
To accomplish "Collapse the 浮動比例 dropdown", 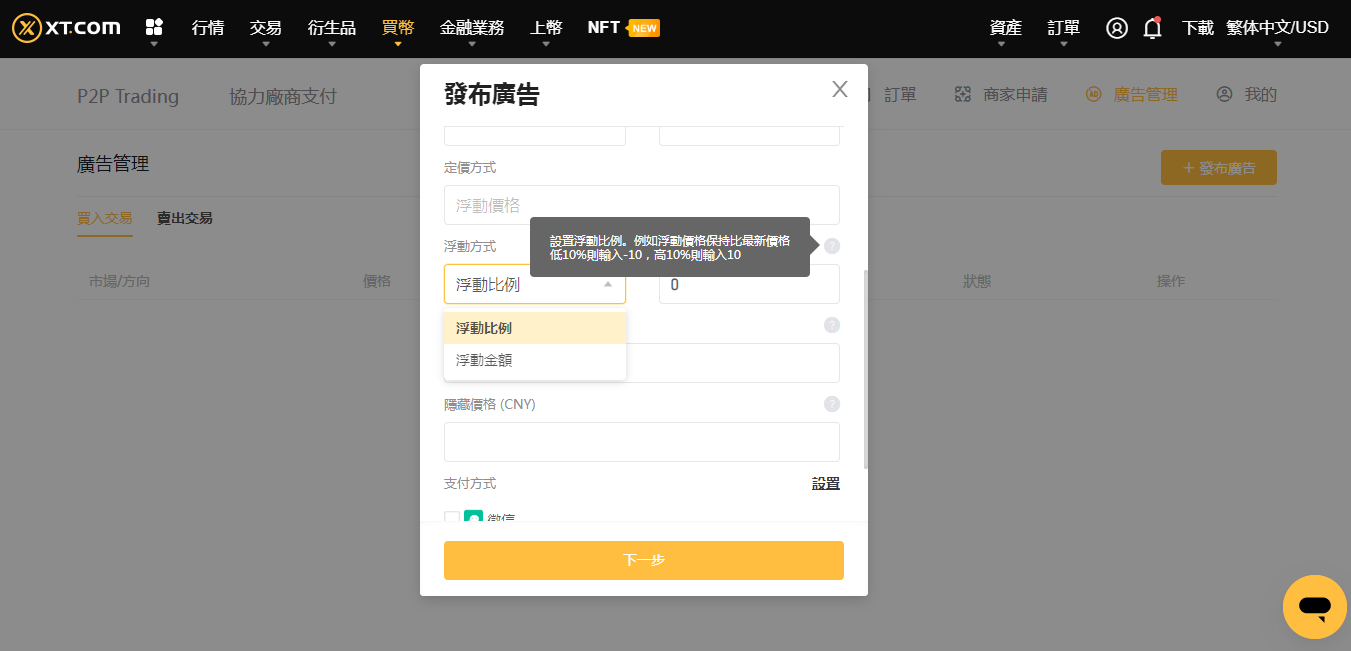I will point(608,285).
